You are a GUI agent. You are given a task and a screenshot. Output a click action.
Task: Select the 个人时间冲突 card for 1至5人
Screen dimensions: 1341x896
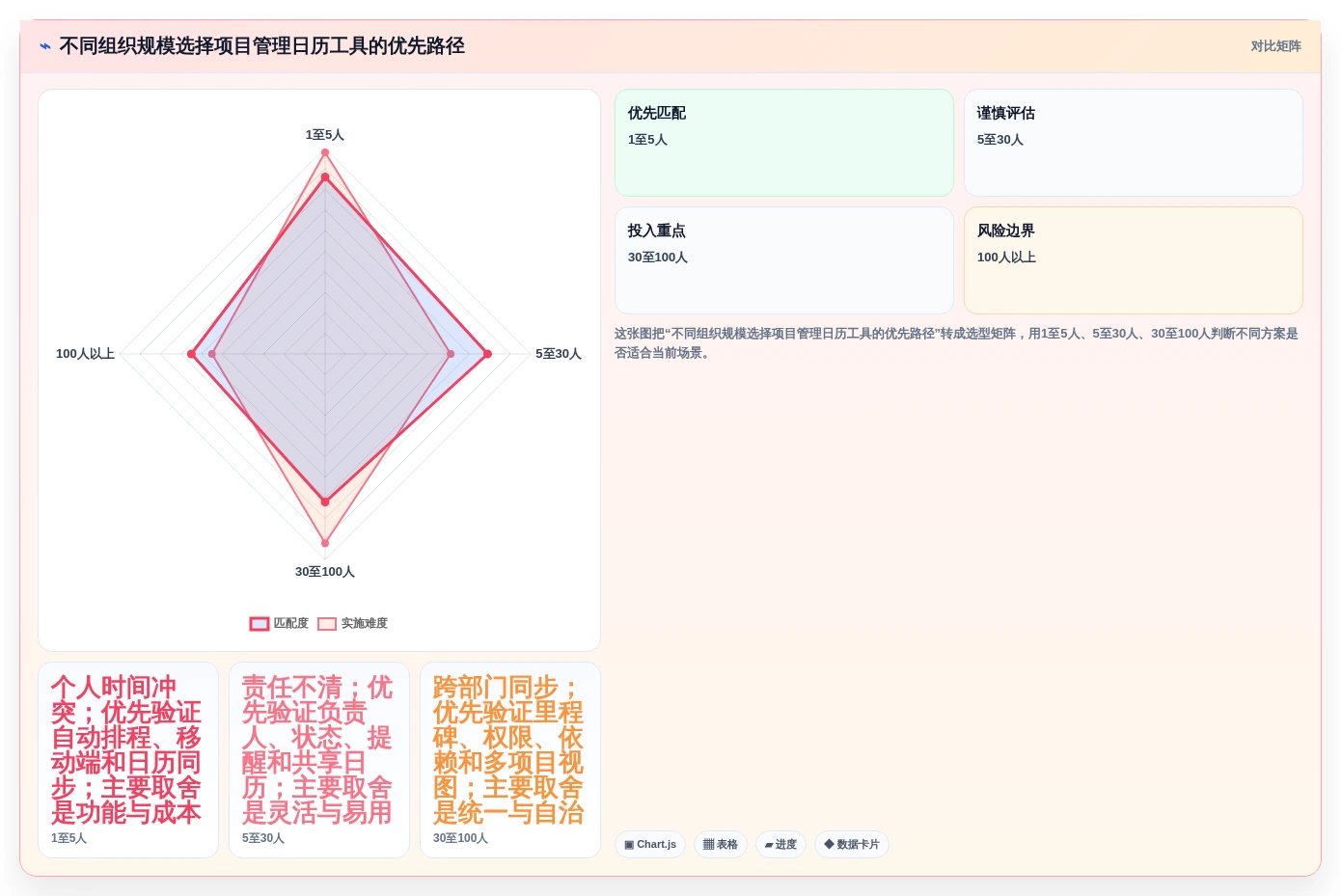tap(128, 760)
